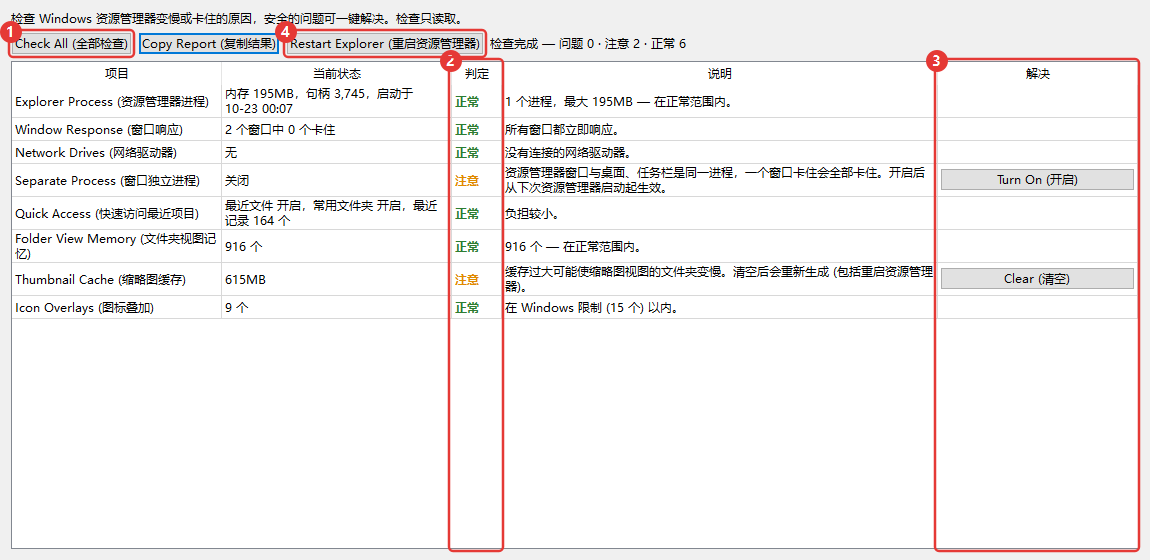Click Copy Report (复制结果) button
1150x560 pixels.
(209, 44)
